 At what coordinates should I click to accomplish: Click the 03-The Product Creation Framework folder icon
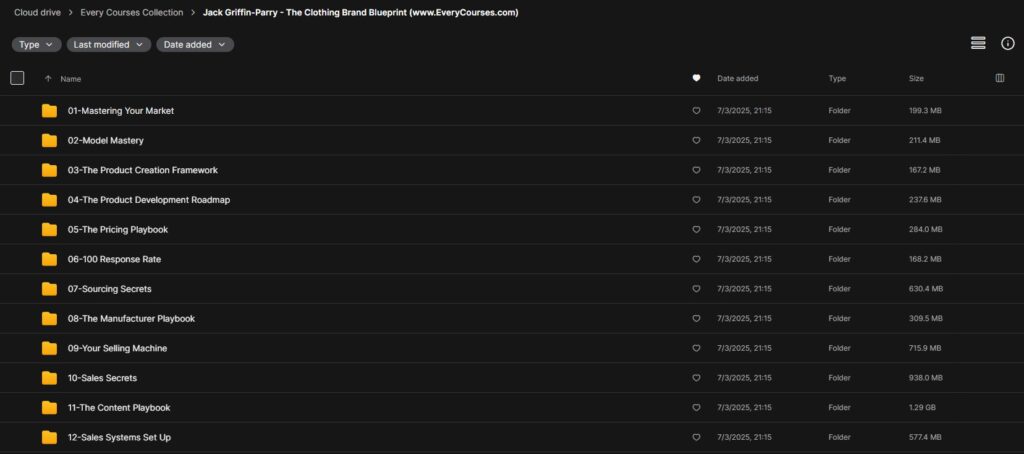tap(49, 170)
